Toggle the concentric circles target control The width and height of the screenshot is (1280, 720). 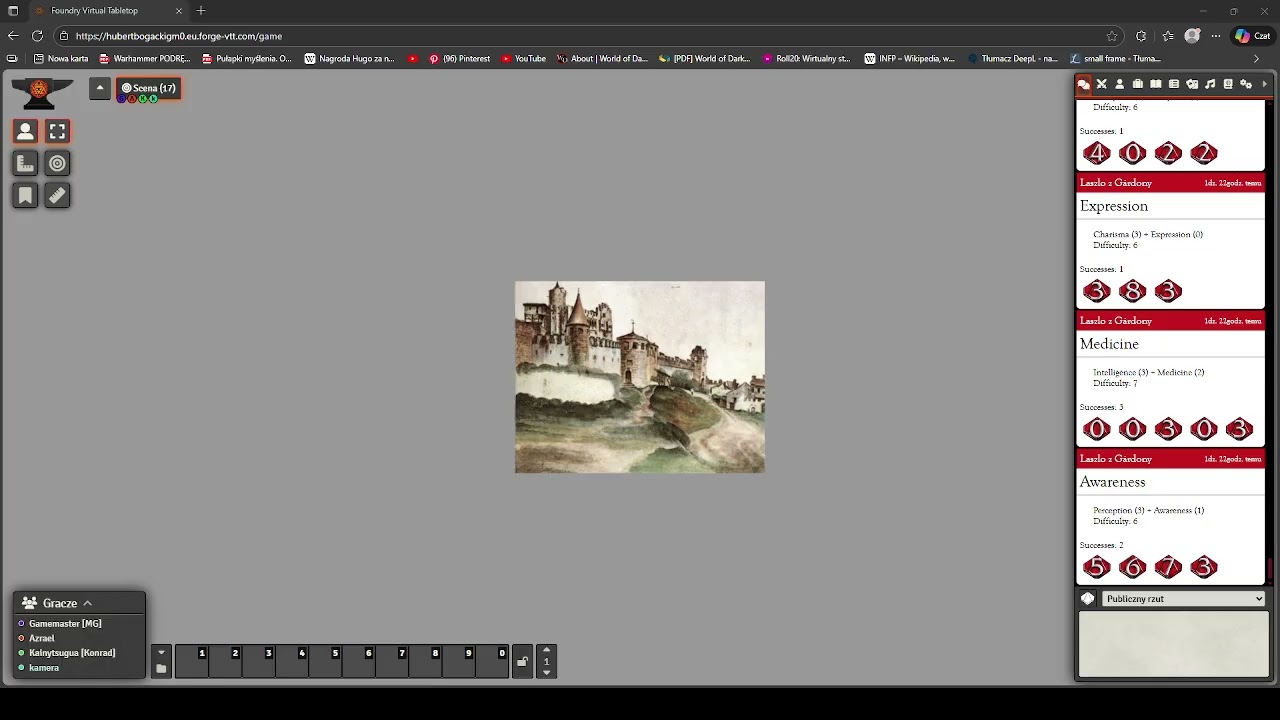pyautogui.click(x=58, y=163)
